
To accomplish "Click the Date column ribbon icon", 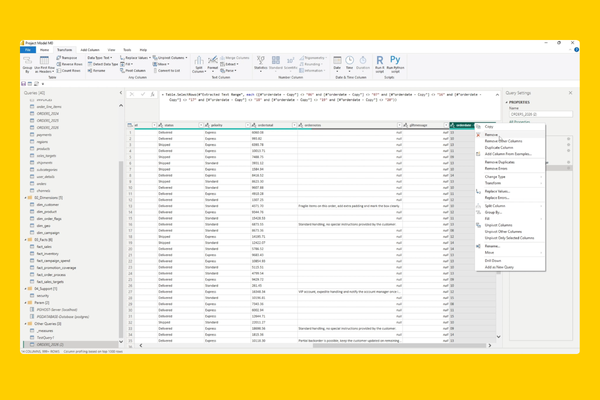I will (x=337, y=64).
